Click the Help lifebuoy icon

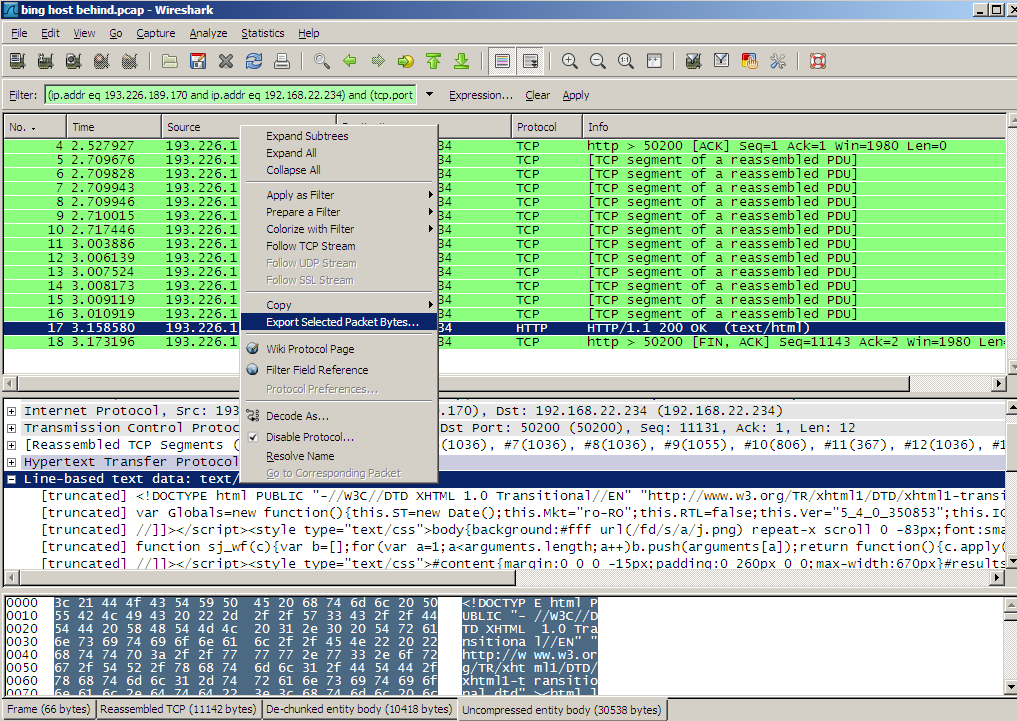[x=817, y=61]
